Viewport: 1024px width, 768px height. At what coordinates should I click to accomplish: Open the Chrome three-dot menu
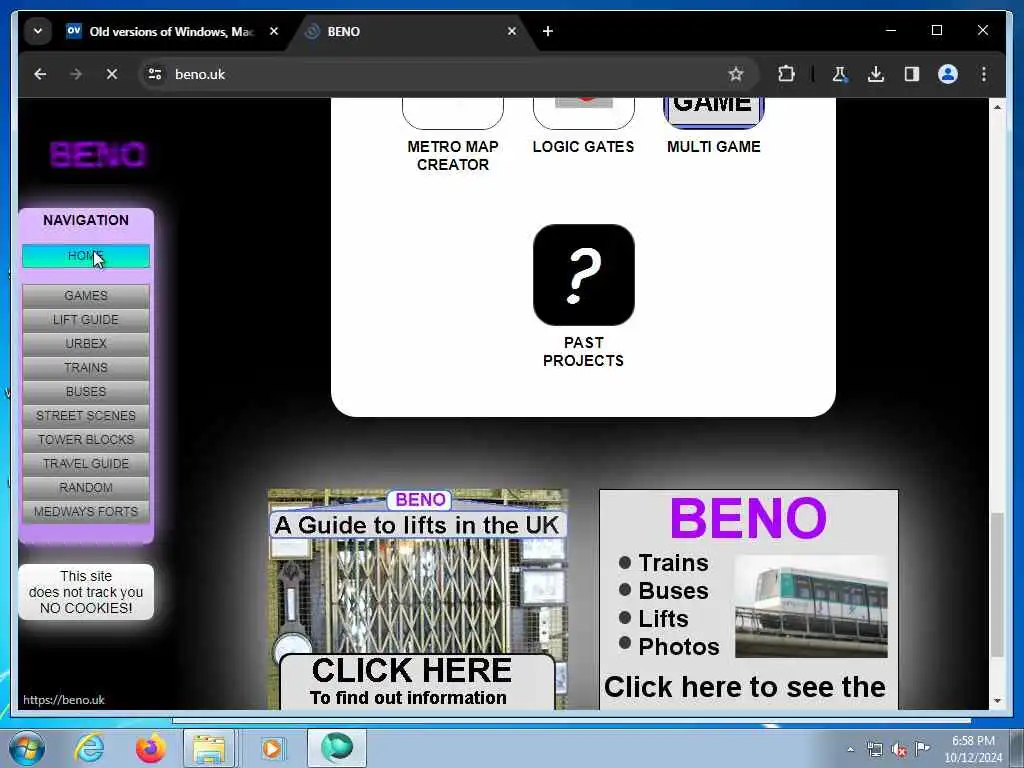pyautogui.click(x=984, y=74)
